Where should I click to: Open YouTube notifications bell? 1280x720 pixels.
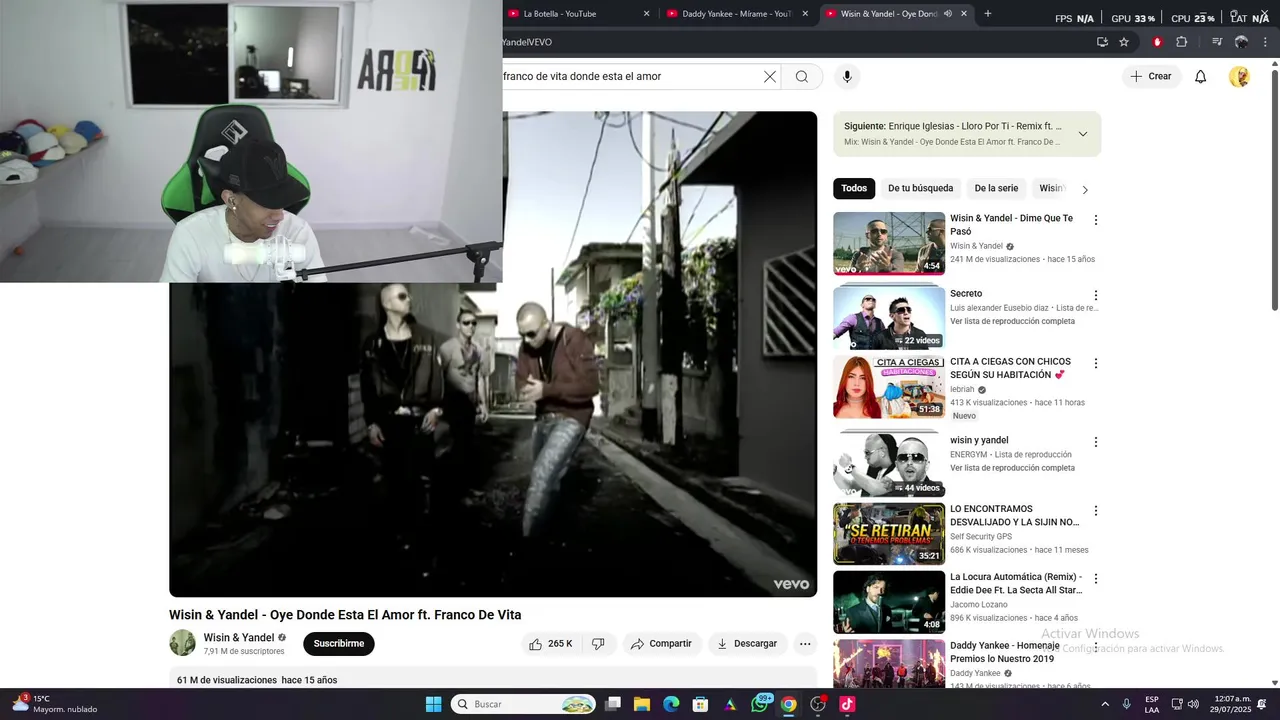(1201, 77)
